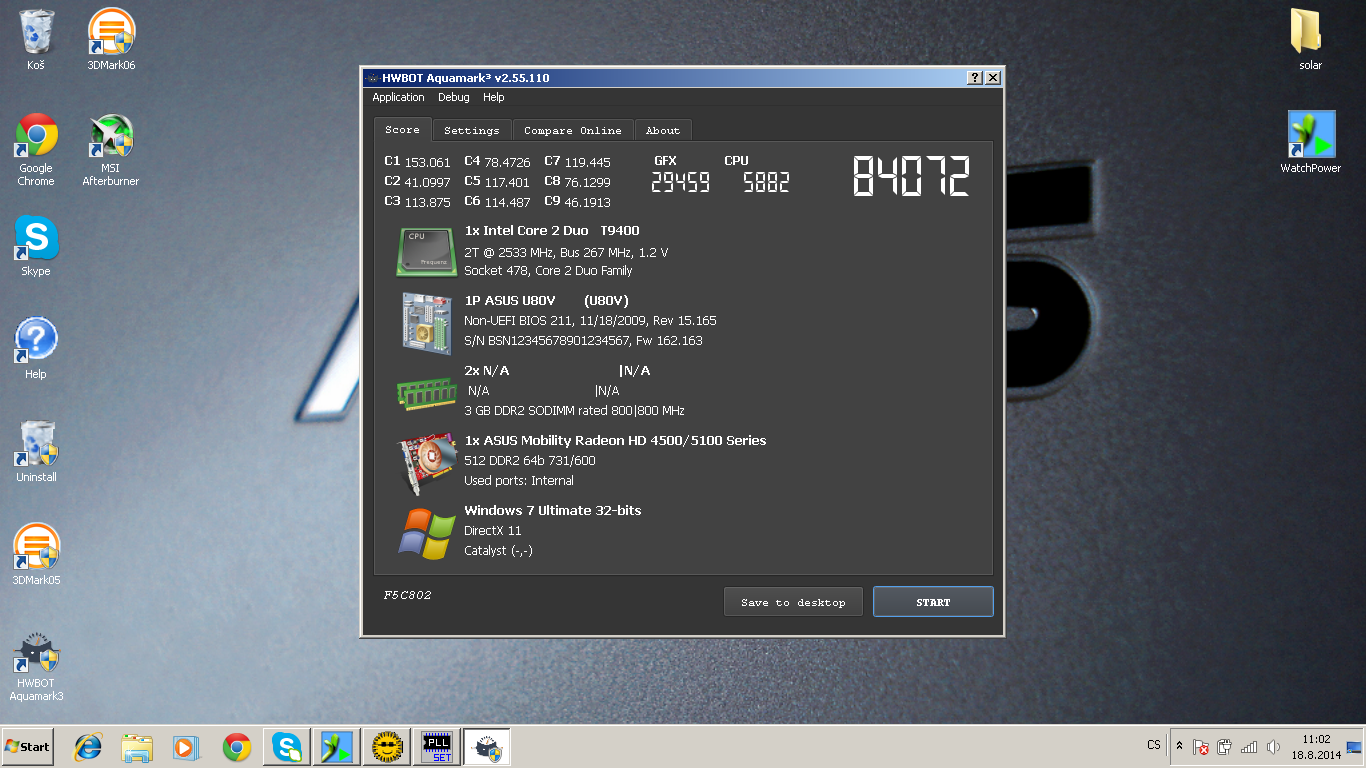Click the '512 DDR2 64b 731/600' line
1366x768 pixels.
tap(530, 461)
